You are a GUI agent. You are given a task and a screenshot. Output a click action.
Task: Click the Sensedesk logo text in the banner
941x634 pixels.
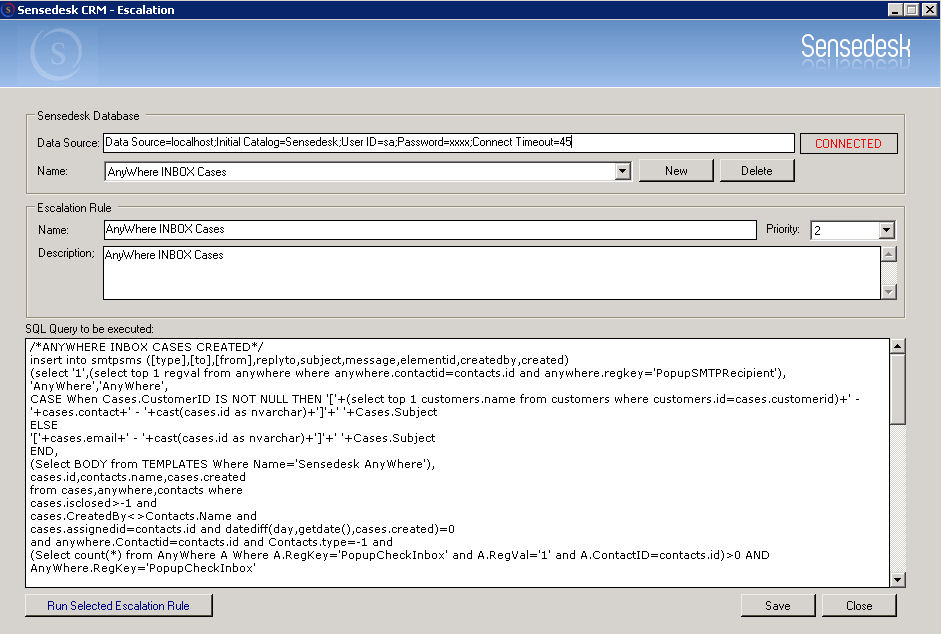pyautogui.click(x=855, y=46)
